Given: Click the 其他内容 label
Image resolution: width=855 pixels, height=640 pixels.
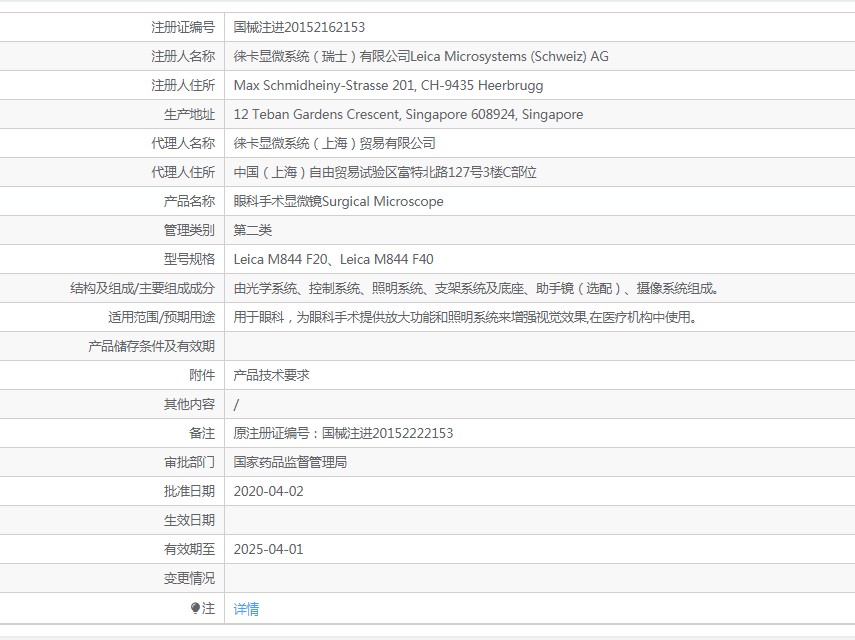Looking at the screenshot, I should [x=189, y=404].
